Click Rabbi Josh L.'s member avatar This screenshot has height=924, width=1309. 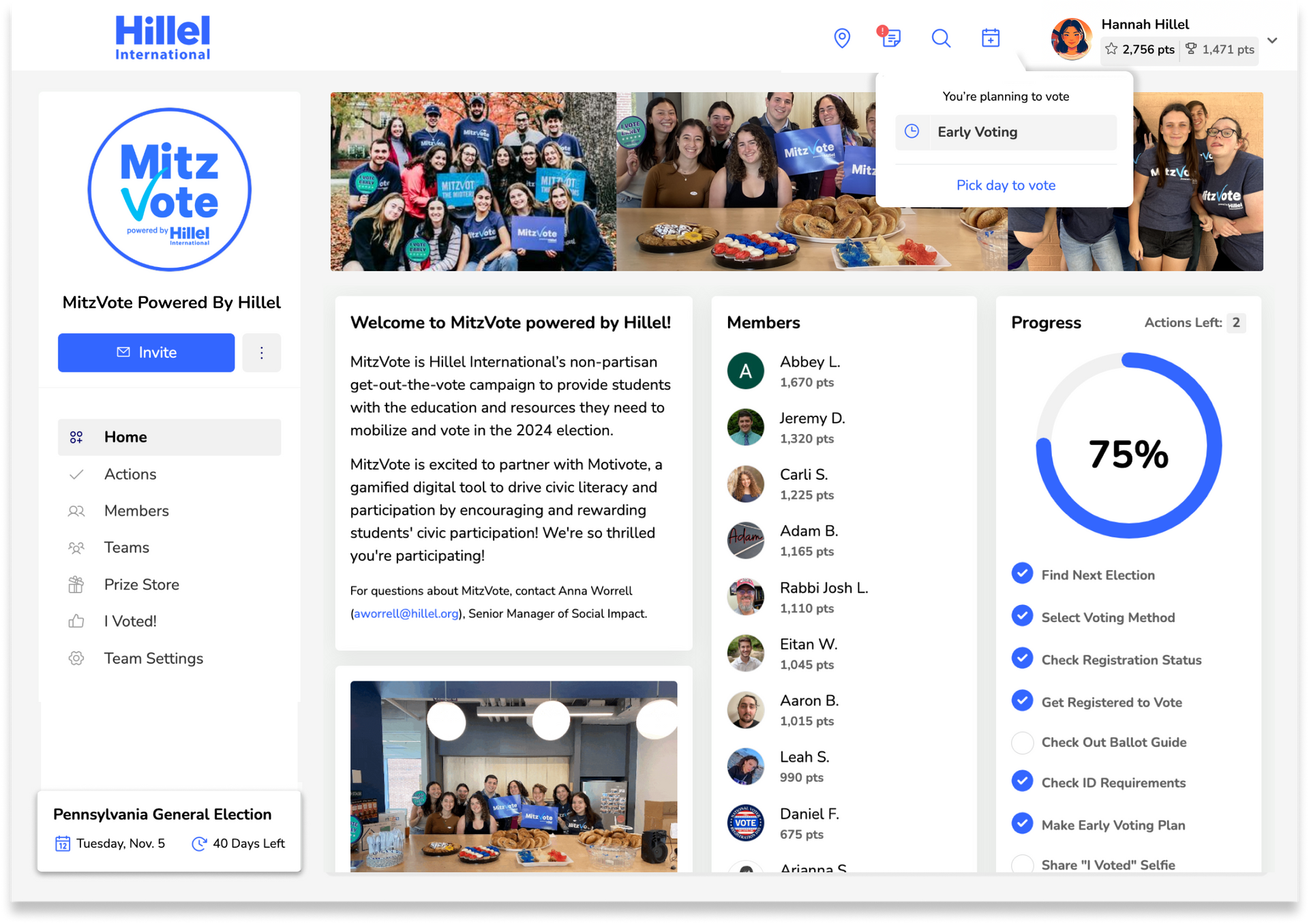point(746,597)
